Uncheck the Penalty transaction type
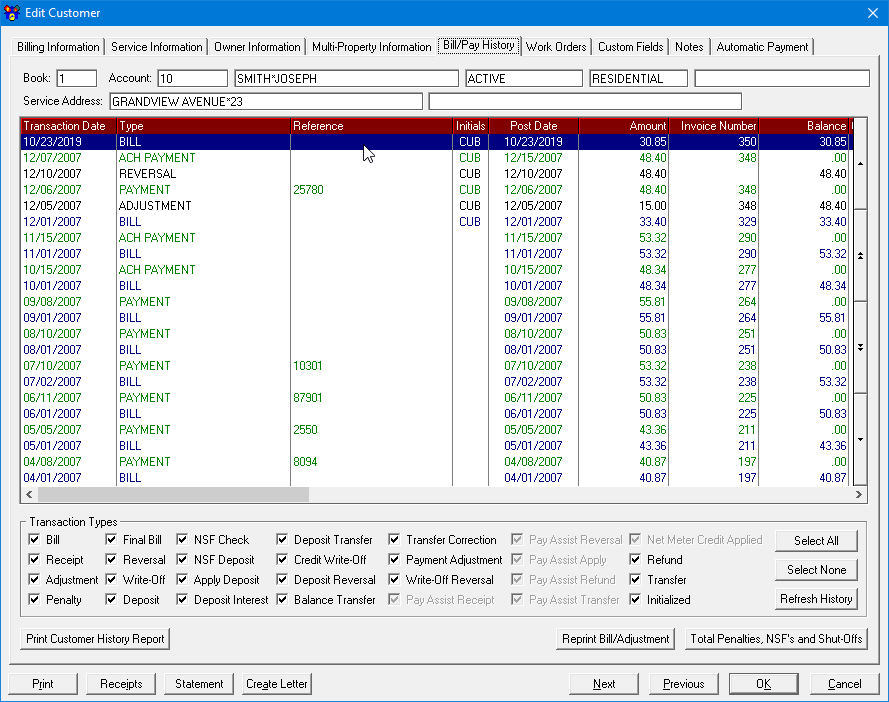This screenshot has height=702, width=889. pyautogui.click(x=35, y=599)
